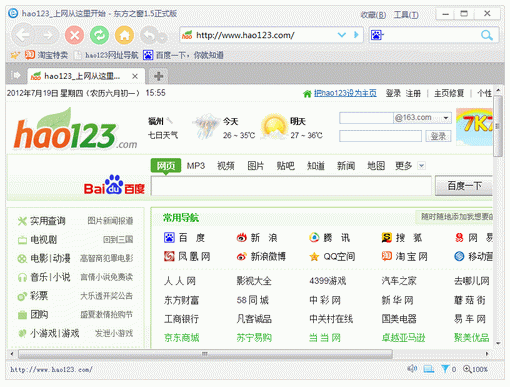Select the 视频 search tab
The width and height of the screenshot is (510, 387).
(226, 166)
